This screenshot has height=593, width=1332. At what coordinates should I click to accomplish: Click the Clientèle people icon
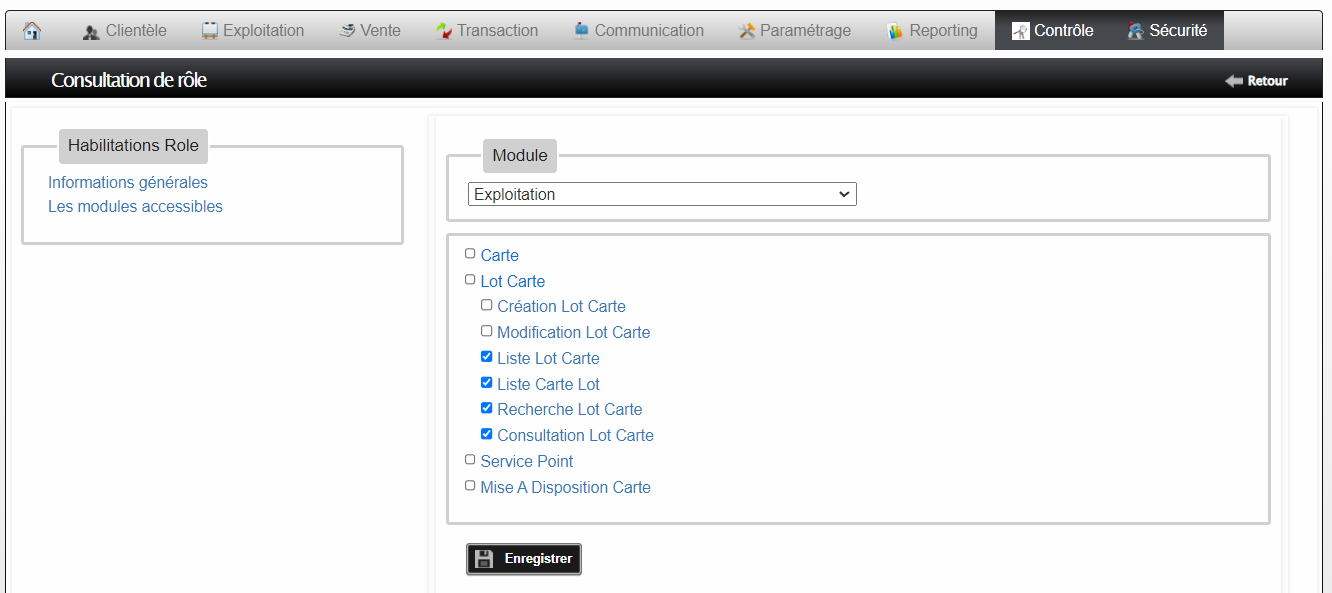(x=91, y=32)
